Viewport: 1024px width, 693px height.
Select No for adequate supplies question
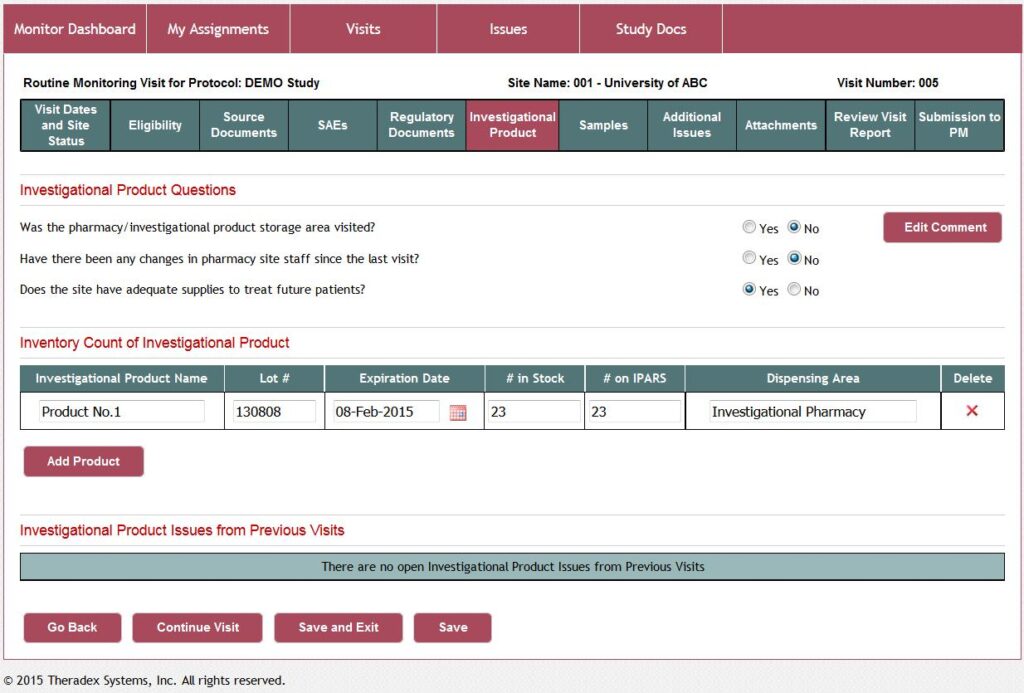794,290
